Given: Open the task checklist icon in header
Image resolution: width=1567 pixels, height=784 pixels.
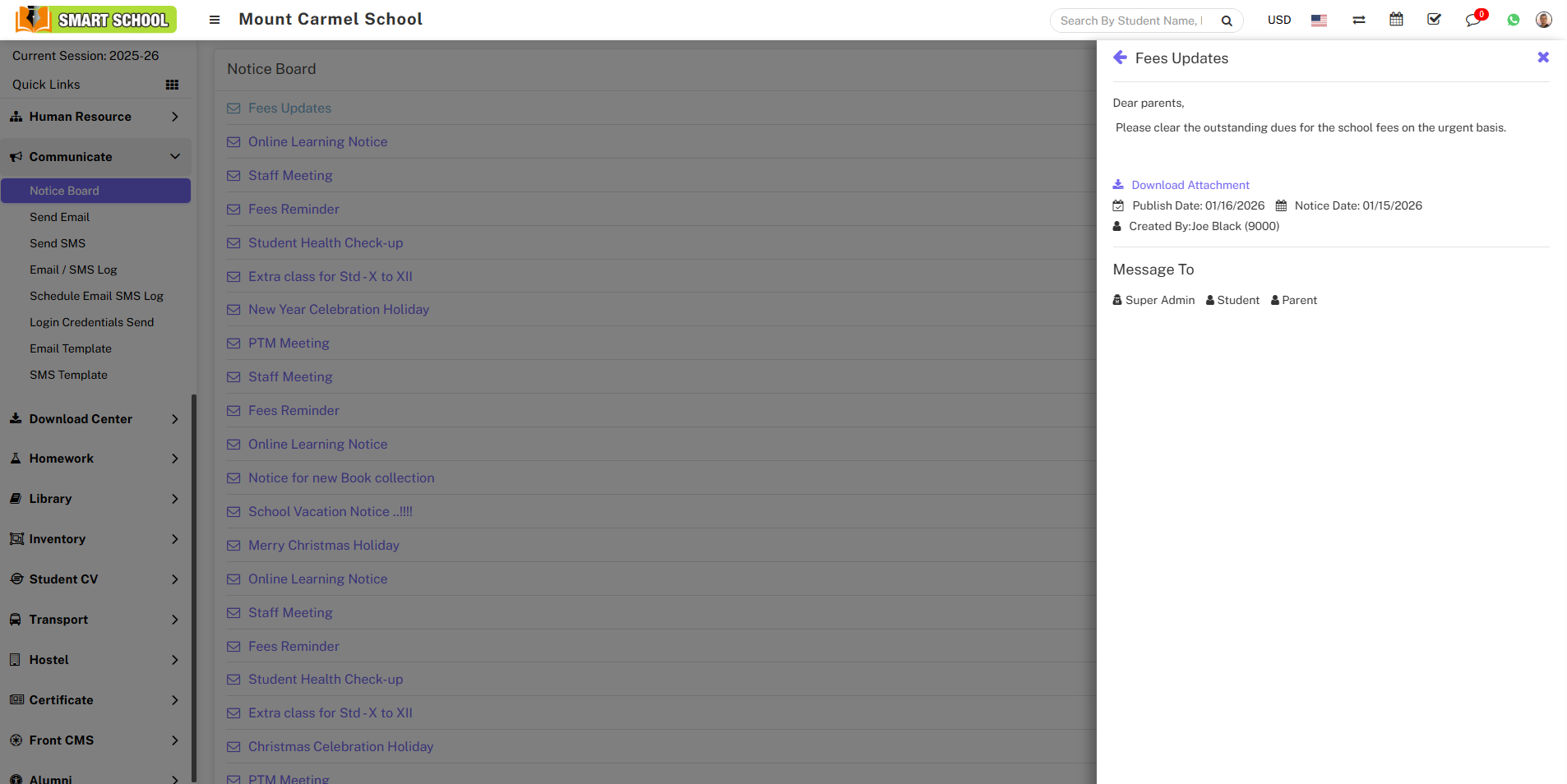Looking at the screenshot, I should click(1434, 20).
